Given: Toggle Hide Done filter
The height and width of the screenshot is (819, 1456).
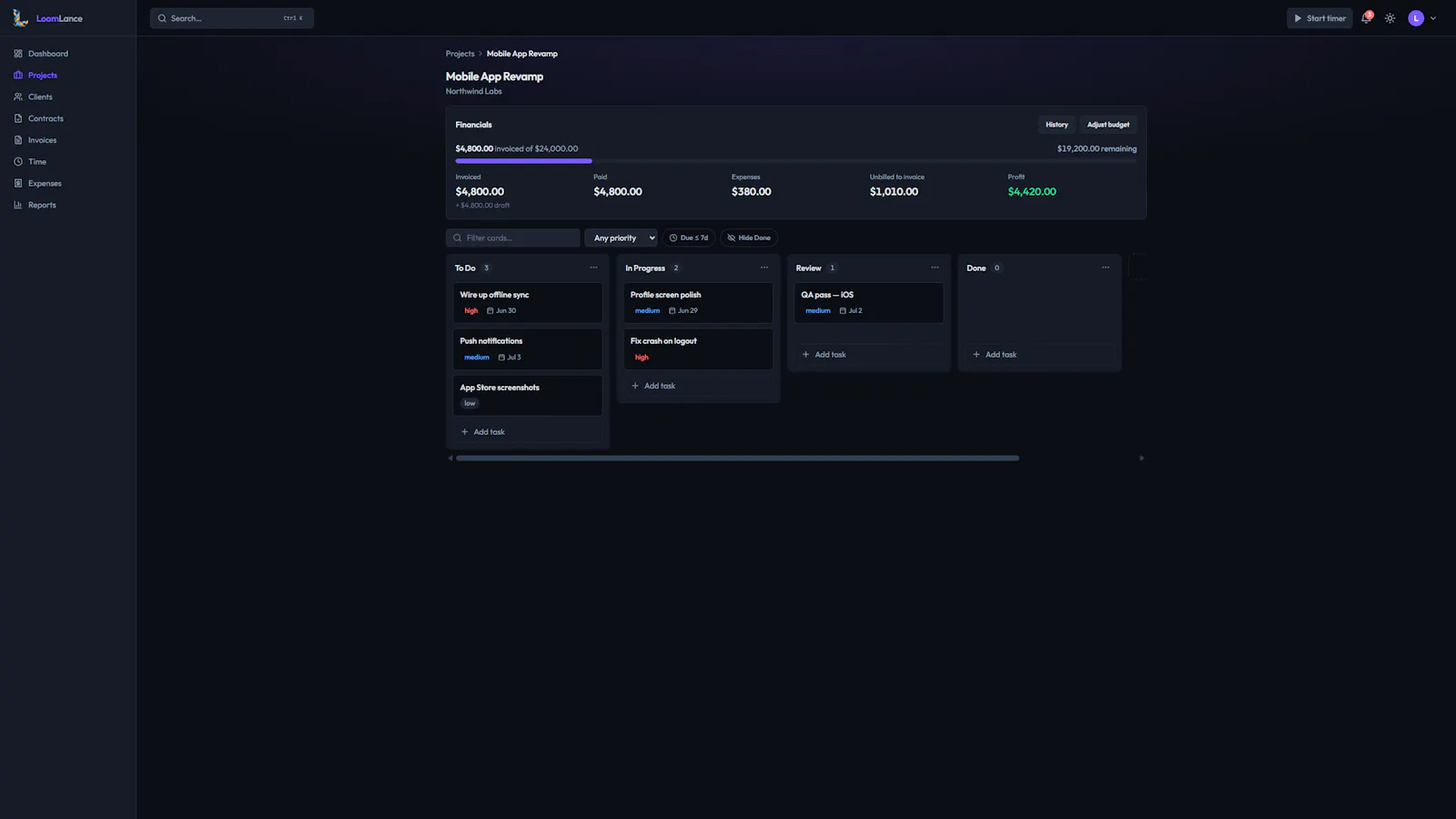Looking at the screenshot, I should [749, 238].
